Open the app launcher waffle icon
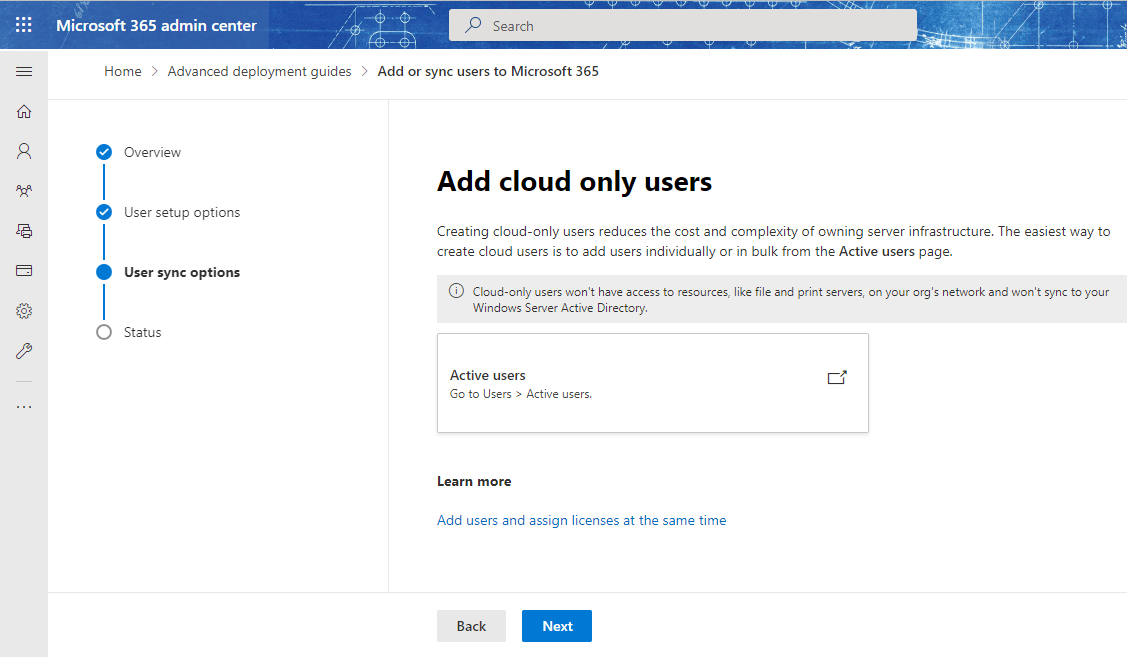 tap(24, 25)
